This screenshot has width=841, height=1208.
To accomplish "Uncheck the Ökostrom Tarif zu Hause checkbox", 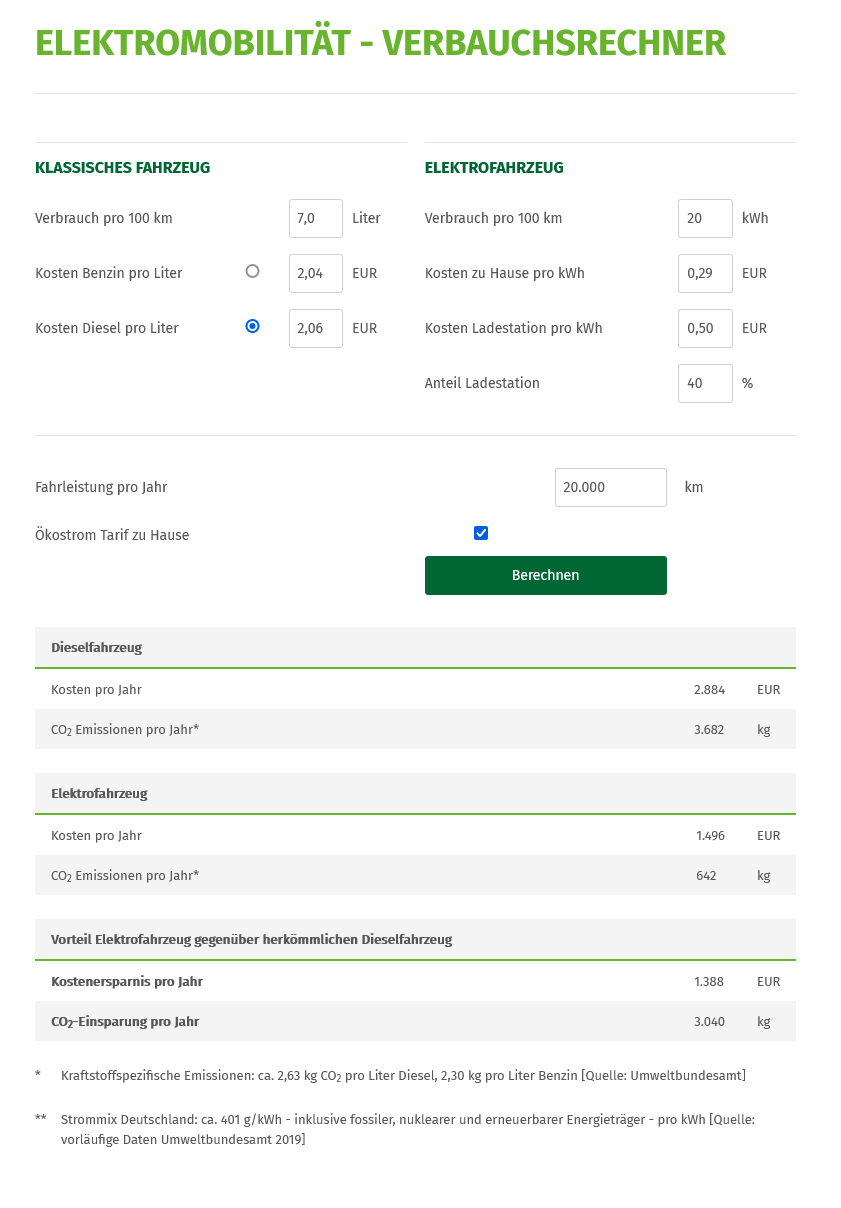I will point(481,533).
